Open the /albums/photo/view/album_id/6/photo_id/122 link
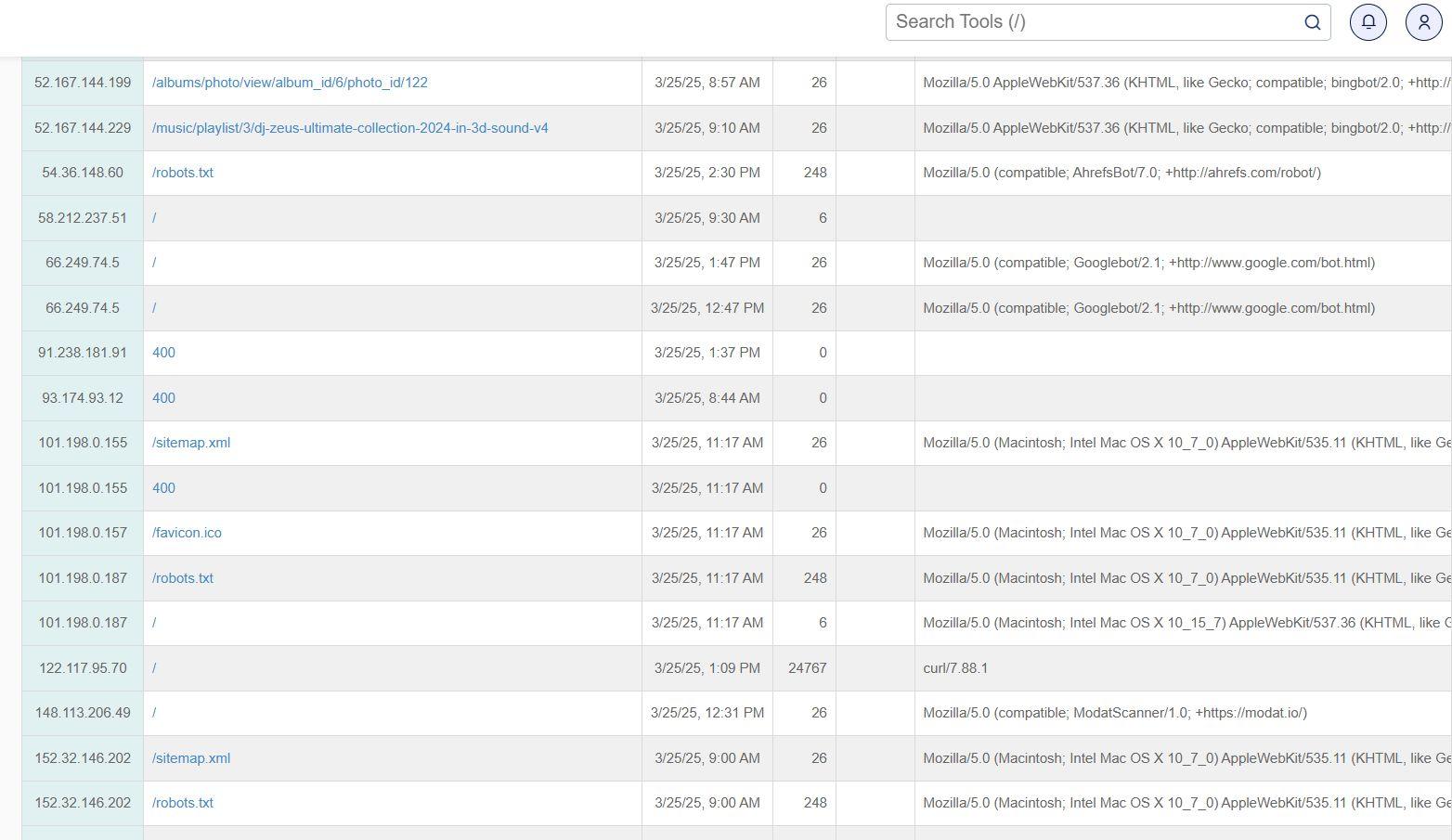Viewport: 1452px width, 840px height. pos(290,83)
